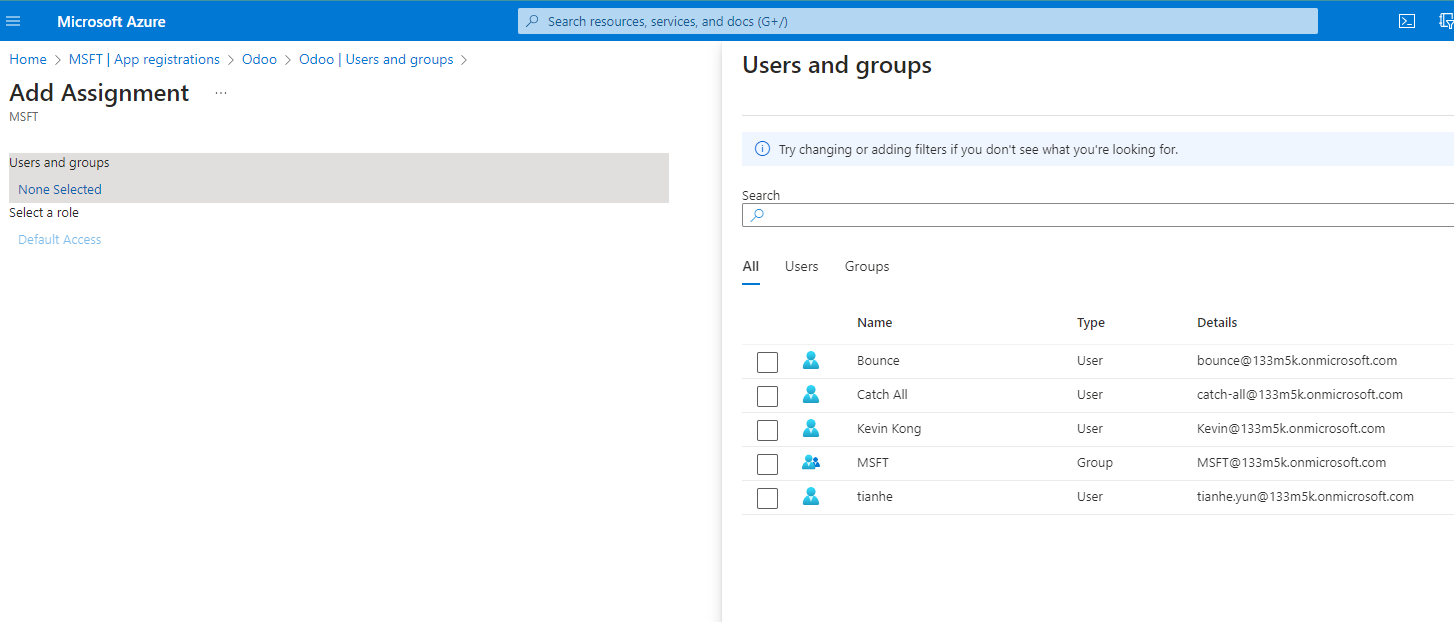Tick the tianhe user checkbox
The width and height of the screenshot is (1454, 622).
point(767,498)
